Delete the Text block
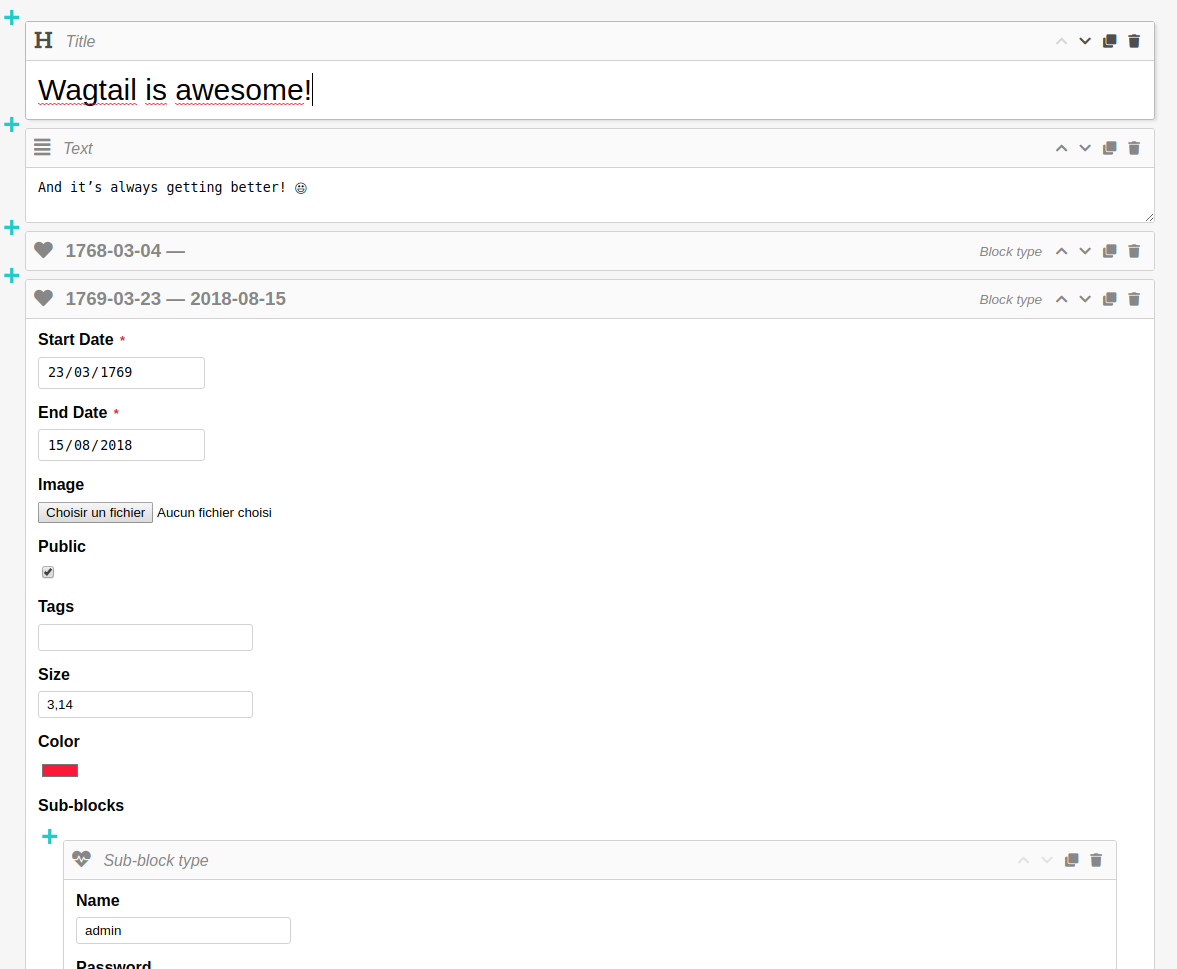This screenshot has height=969, width=1177. tap(1134, 148)
